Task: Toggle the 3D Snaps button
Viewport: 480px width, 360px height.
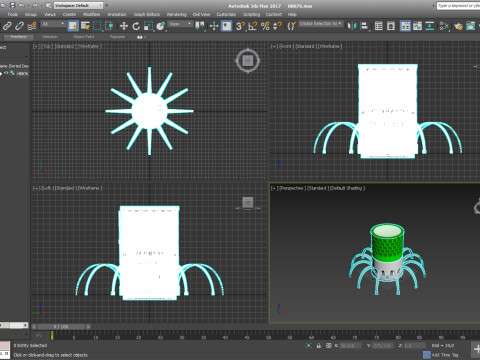Action: tap(240, 26)
